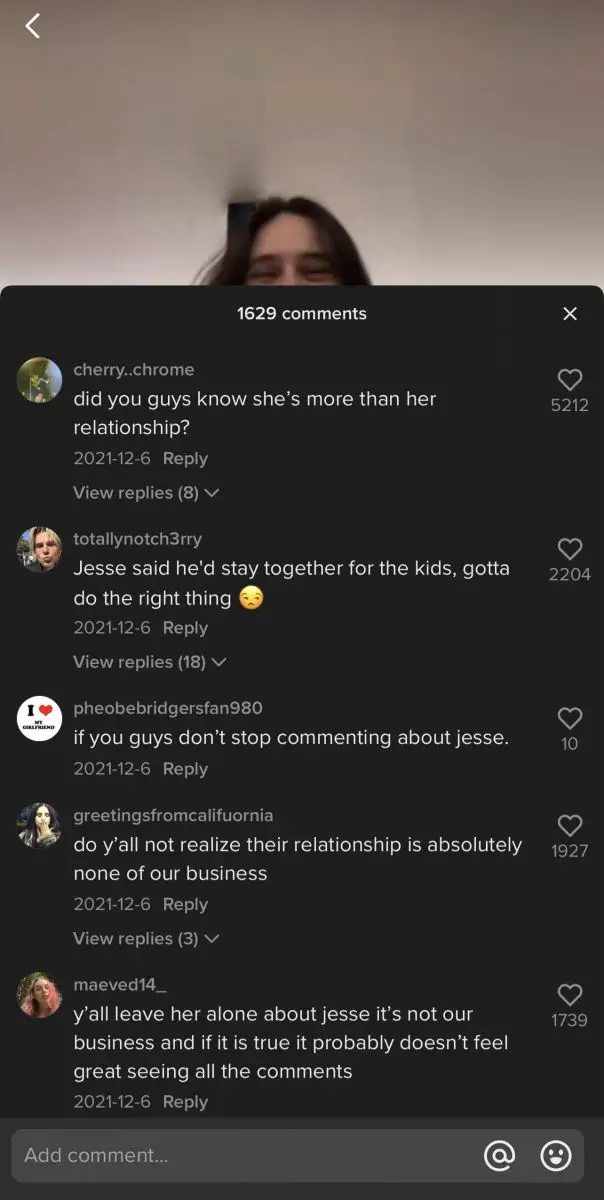Close the comments panel
The width and height of the screenshot is (604, 1200).
click(x=570, y=314)
